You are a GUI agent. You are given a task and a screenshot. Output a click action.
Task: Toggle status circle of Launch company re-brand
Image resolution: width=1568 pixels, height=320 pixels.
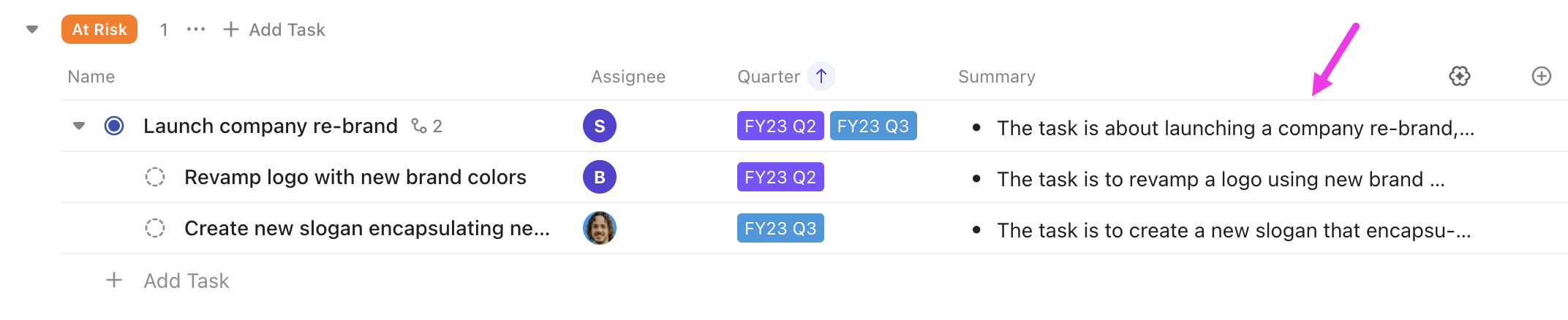114,126
